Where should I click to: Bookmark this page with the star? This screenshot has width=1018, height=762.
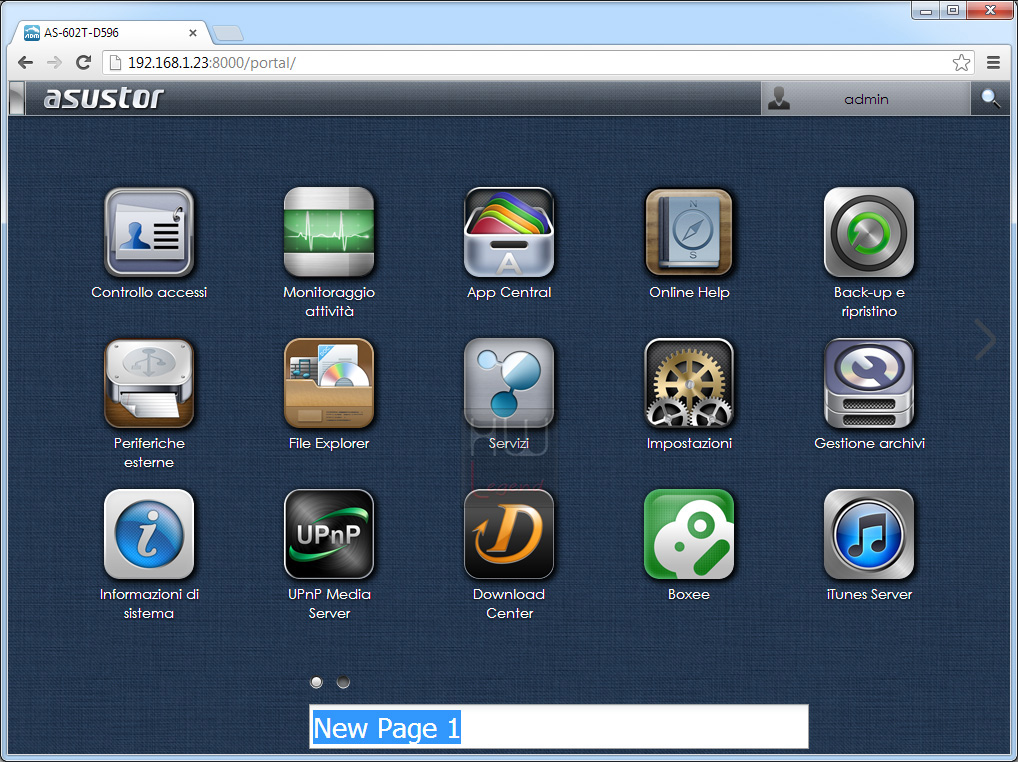coord(962,62)
